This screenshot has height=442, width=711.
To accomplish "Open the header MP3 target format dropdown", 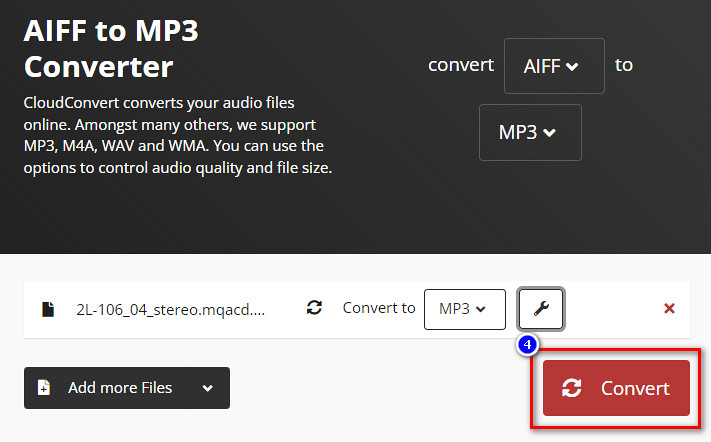I will point(530,132).
